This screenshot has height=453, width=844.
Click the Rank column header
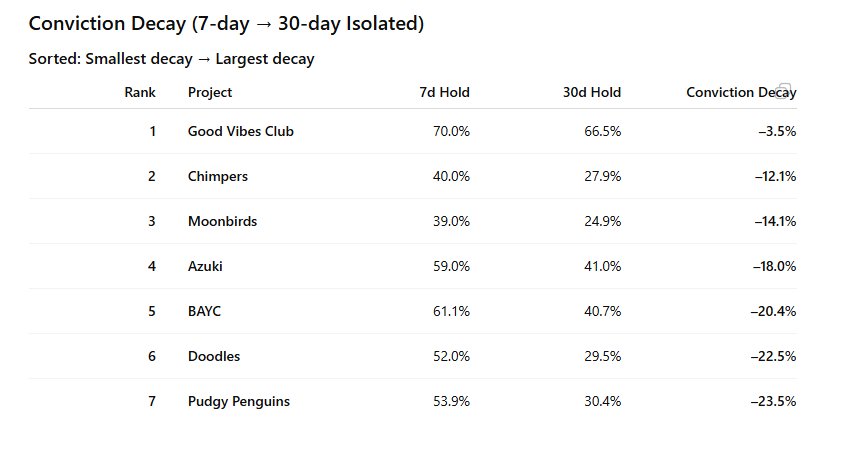click(x=140, y=93)
